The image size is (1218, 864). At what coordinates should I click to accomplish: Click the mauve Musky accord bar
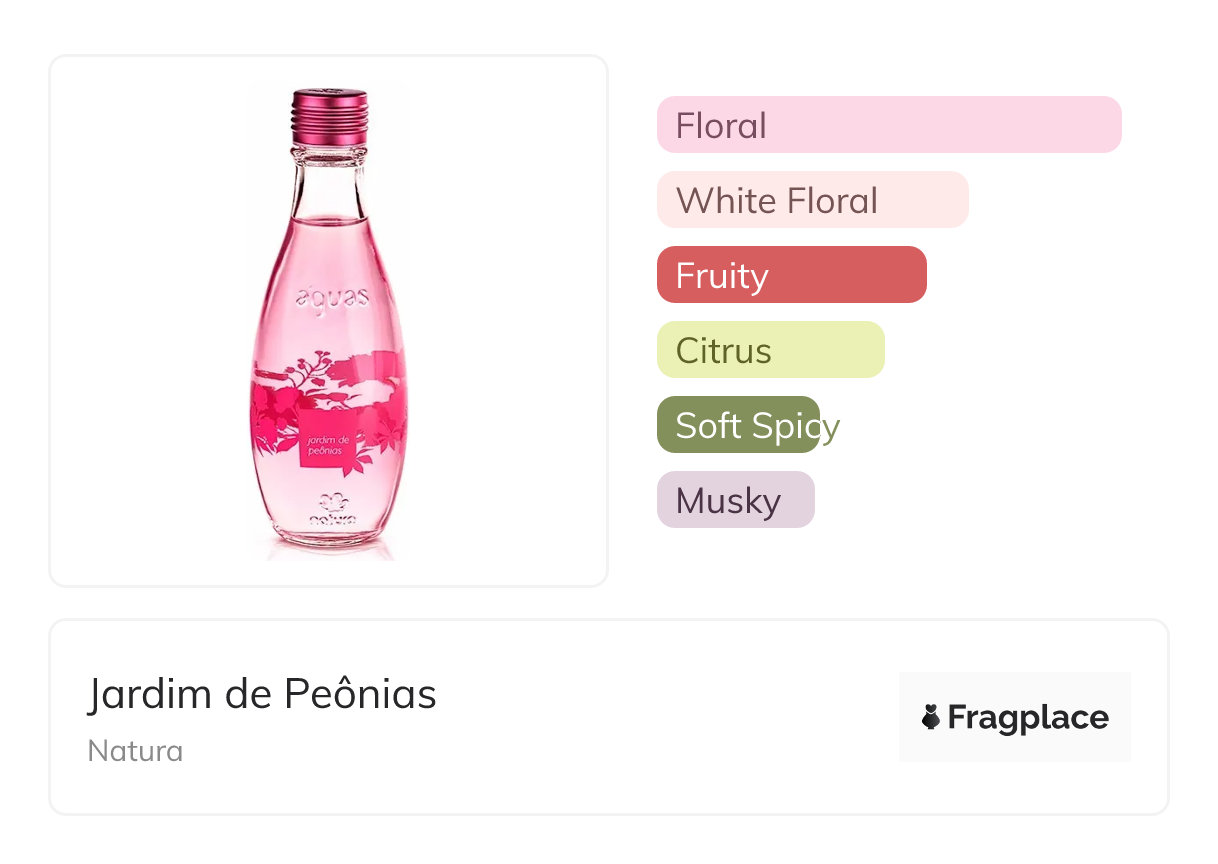click(x=735, y=500)
